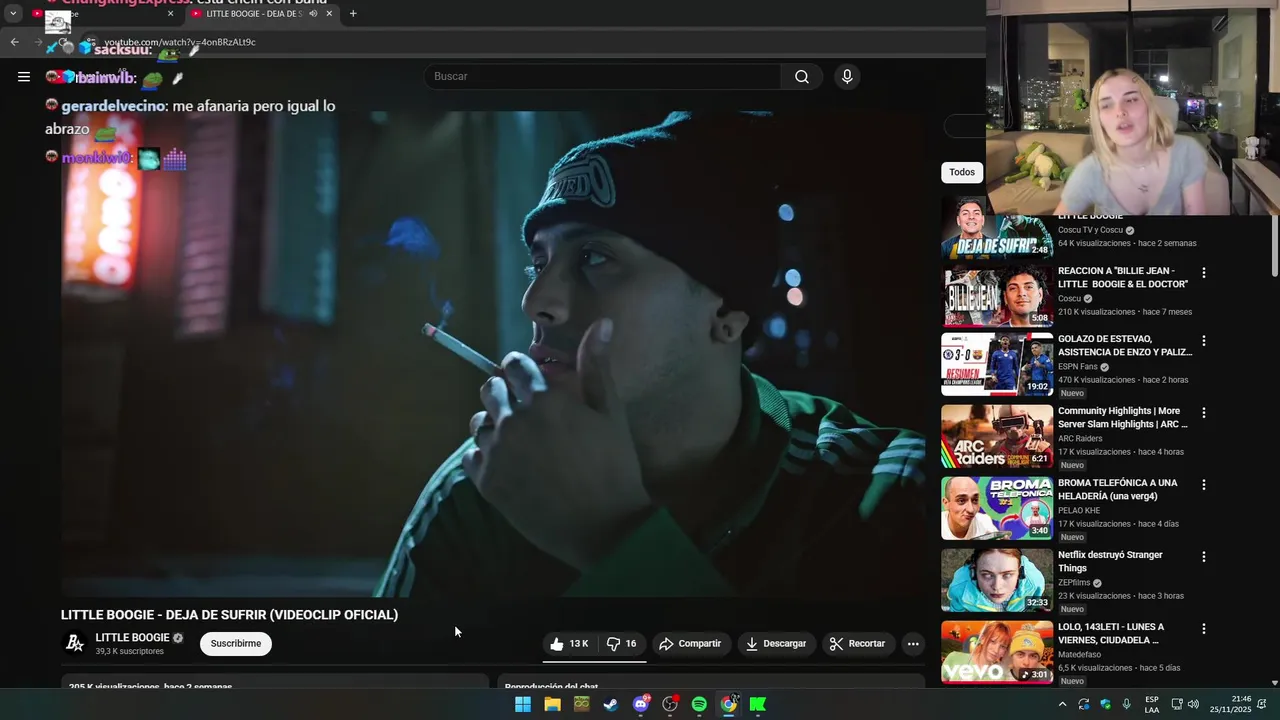Open the Windows Start menu

522,704
